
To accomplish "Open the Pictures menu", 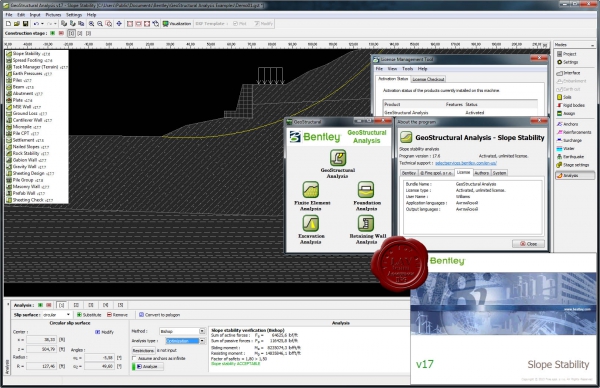I will click(53, 15).
